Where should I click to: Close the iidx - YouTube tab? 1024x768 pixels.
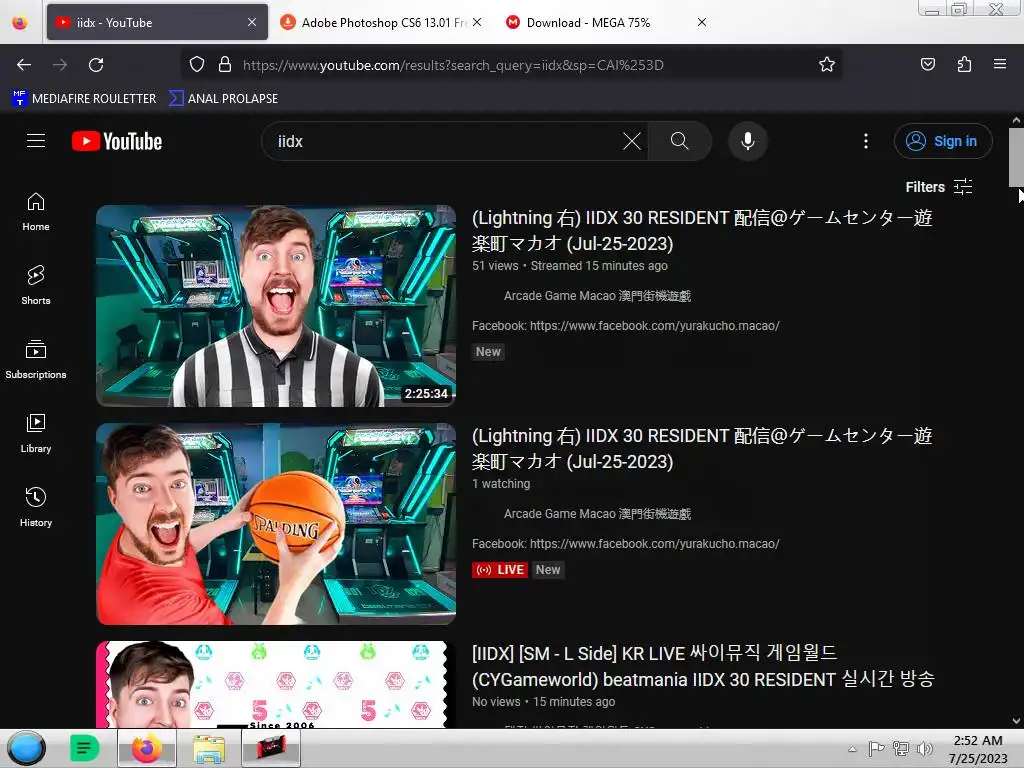coord(252,22)
